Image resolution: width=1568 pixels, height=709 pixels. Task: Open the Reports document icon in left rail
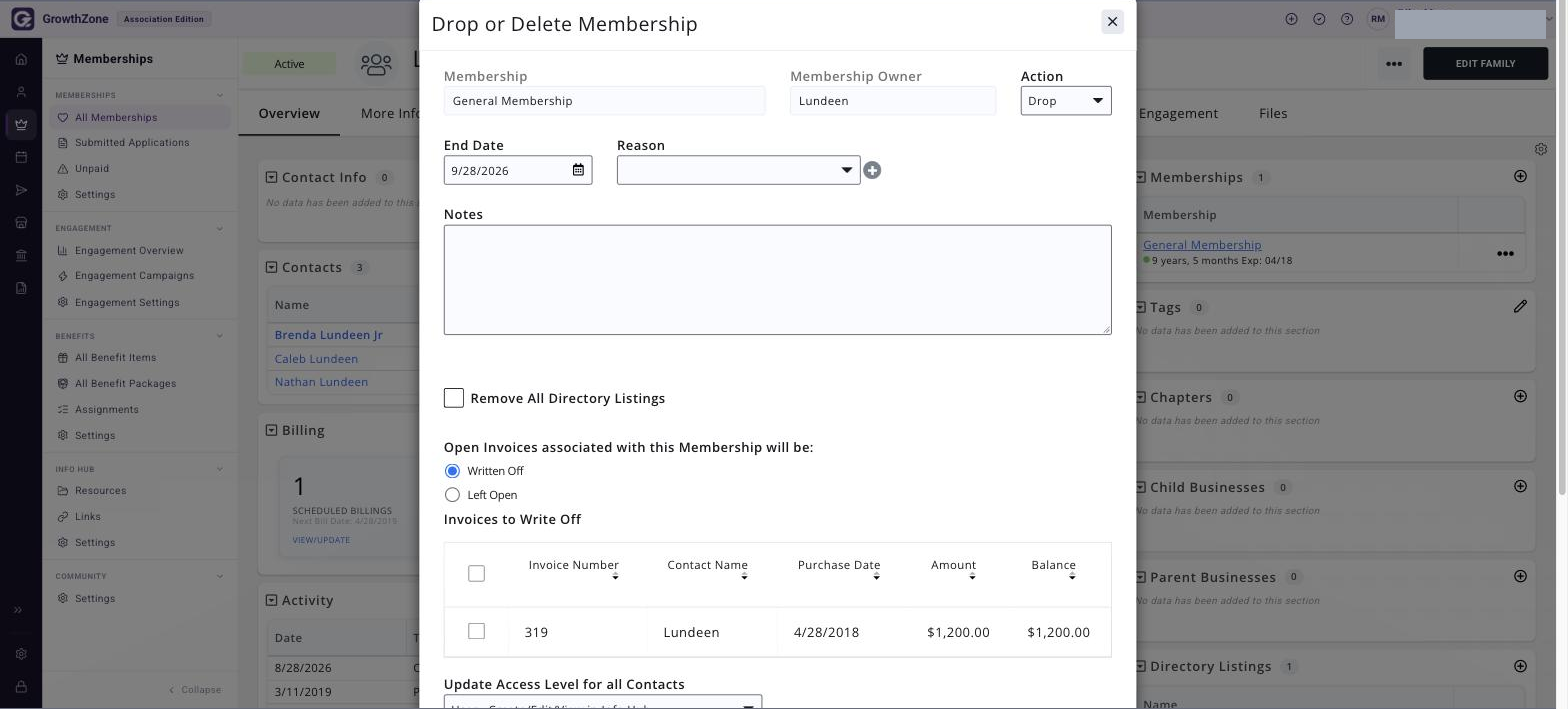pyautogui.click(x=21, y=288)
